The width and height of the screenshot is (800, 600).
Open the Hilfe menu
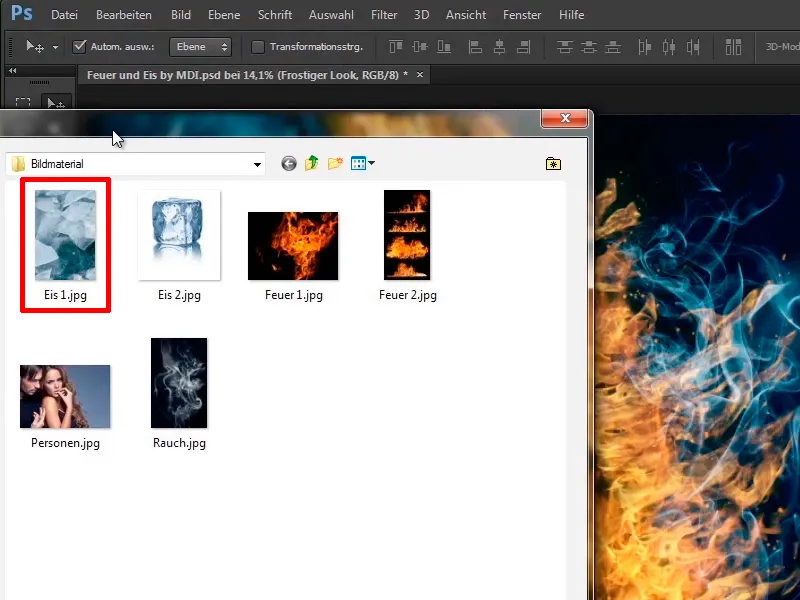point(571,15)
